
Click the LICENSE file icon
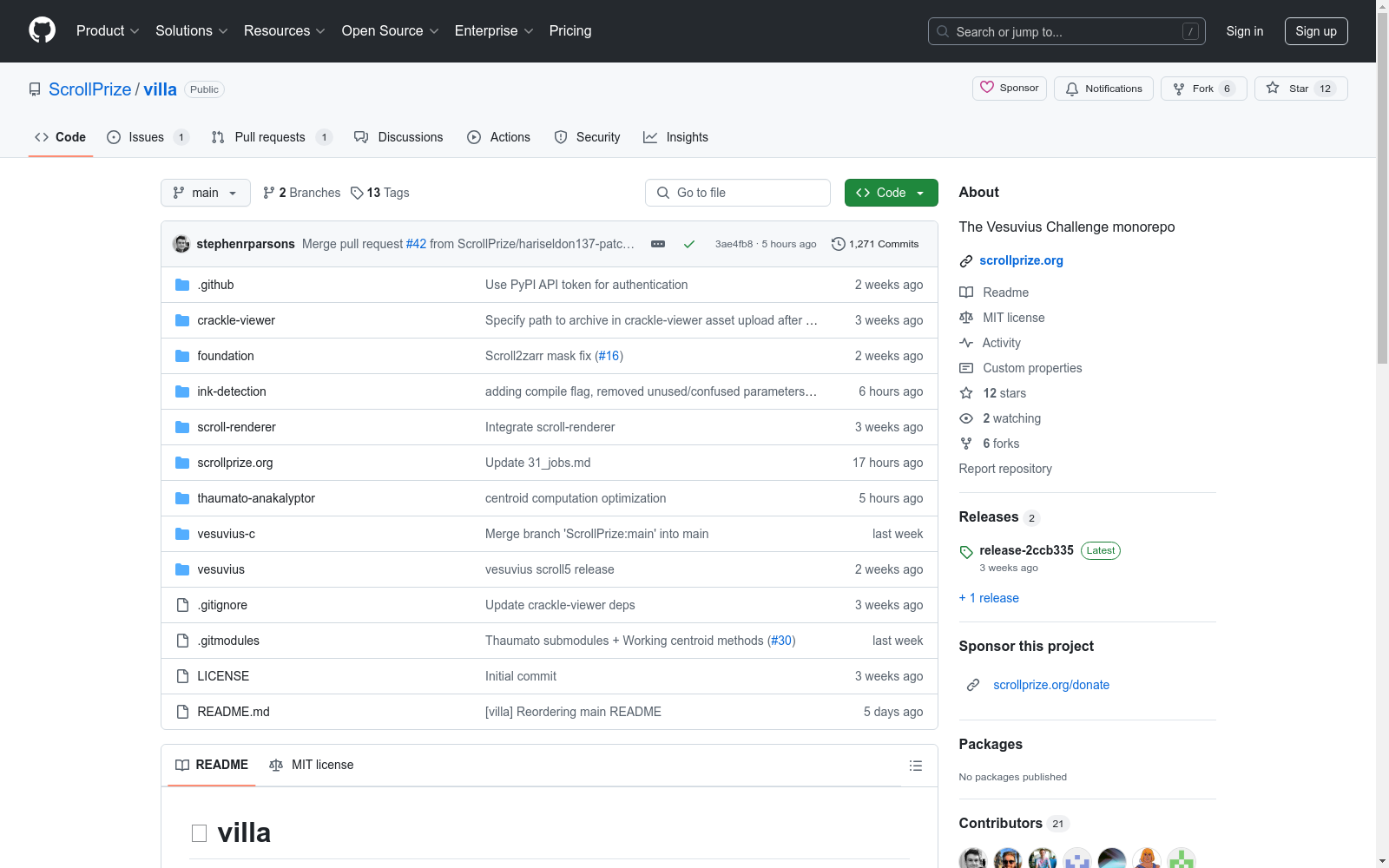[x=182, y=676]
